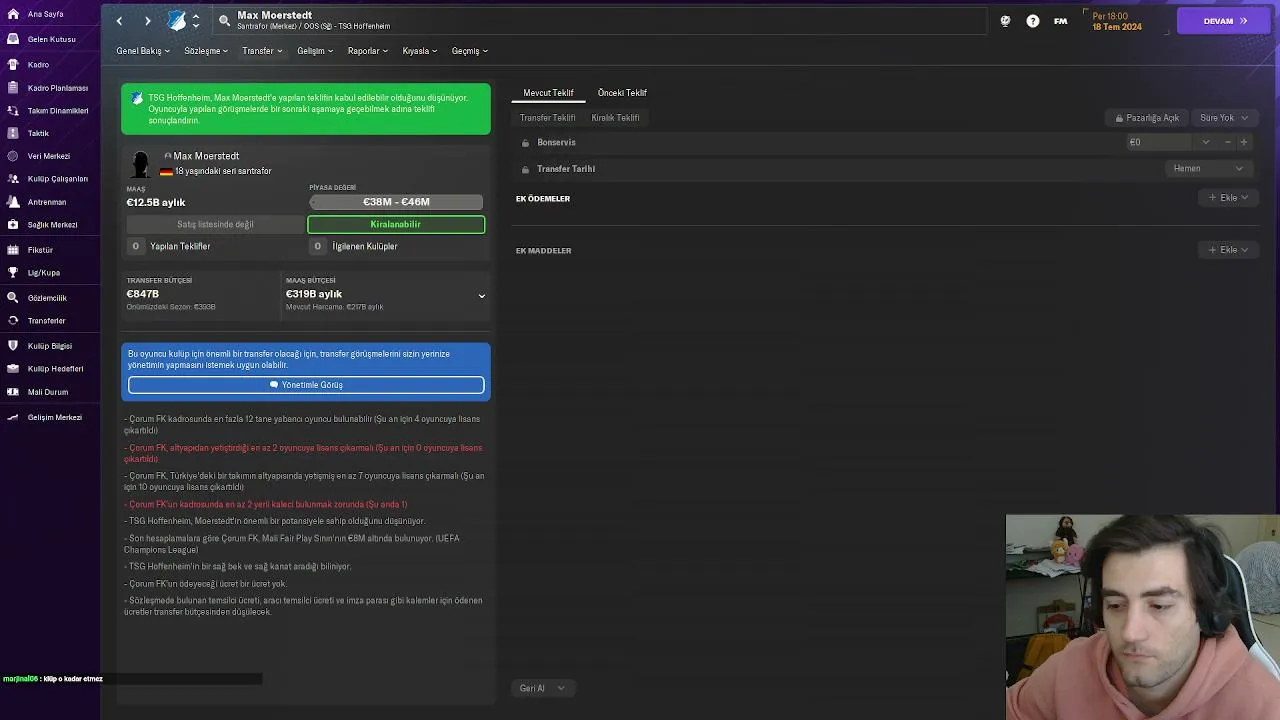Open Kulüp Hedefleri icon
The width and height of the screenshot is (1280, 720).
click(13, 369)
